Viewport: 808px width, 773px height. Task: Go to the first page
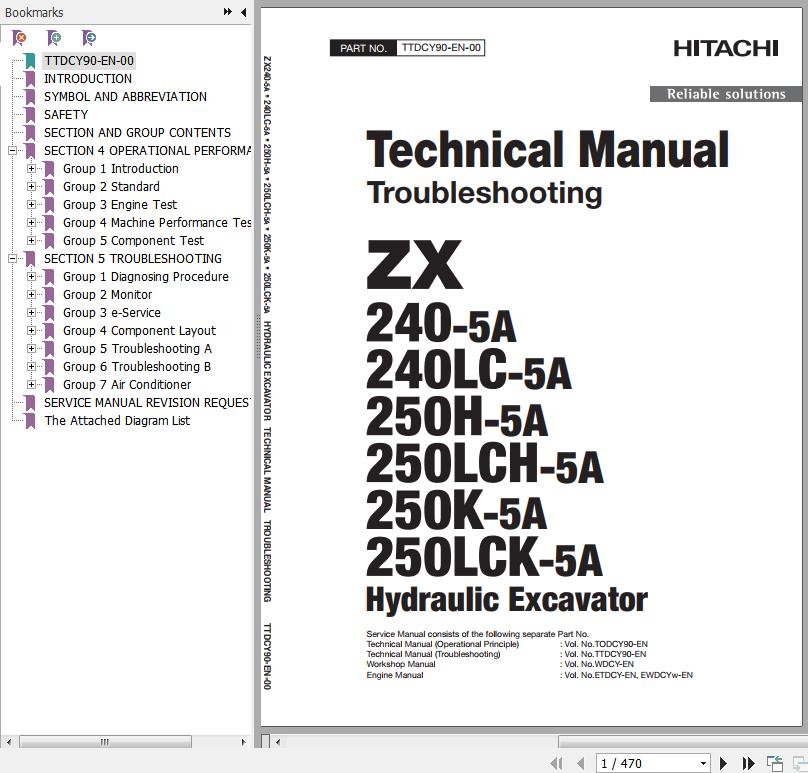coord(556,763)
